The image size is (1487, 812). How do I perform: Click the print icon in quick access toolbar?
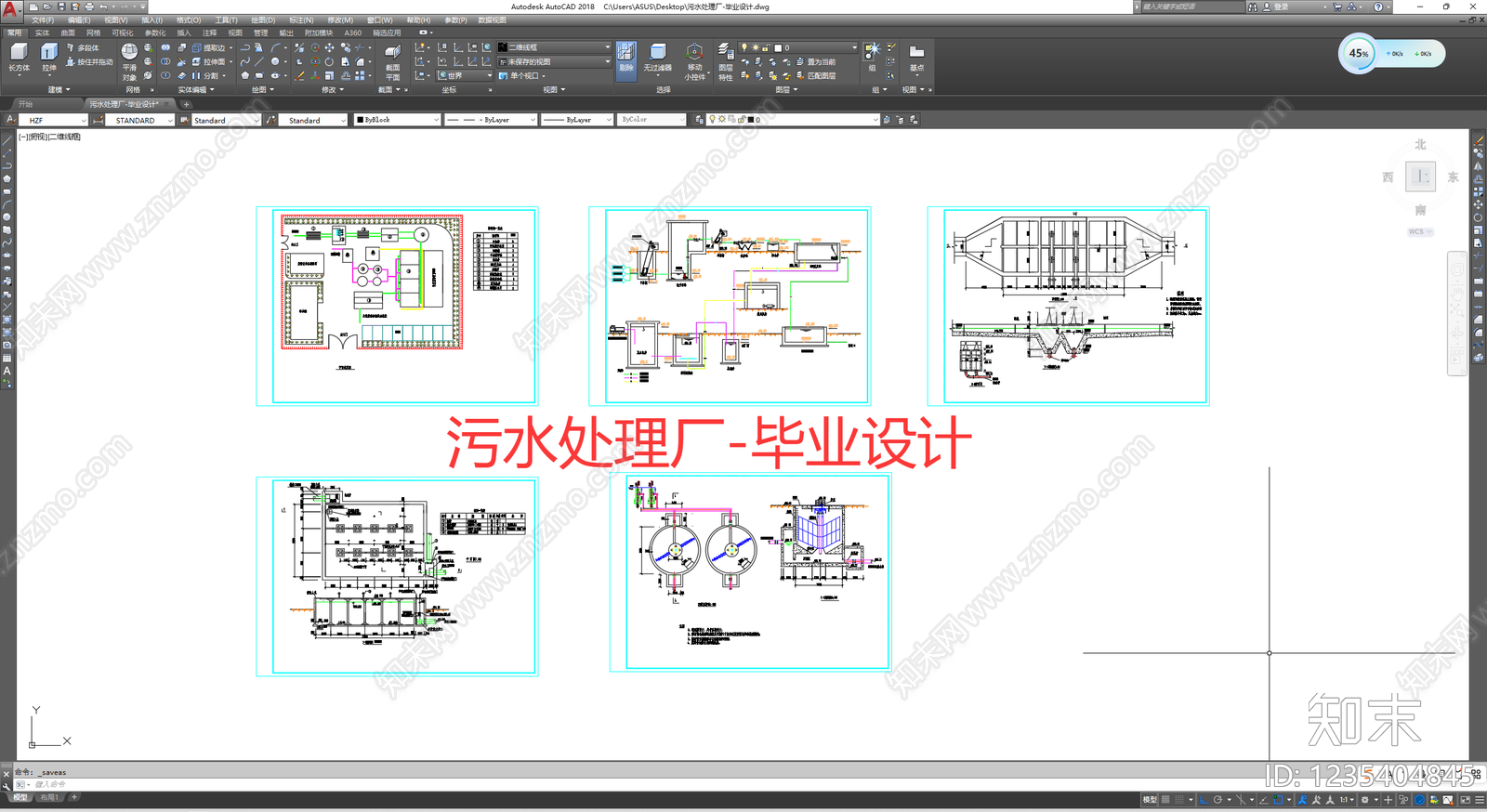(x=89, y=7)
